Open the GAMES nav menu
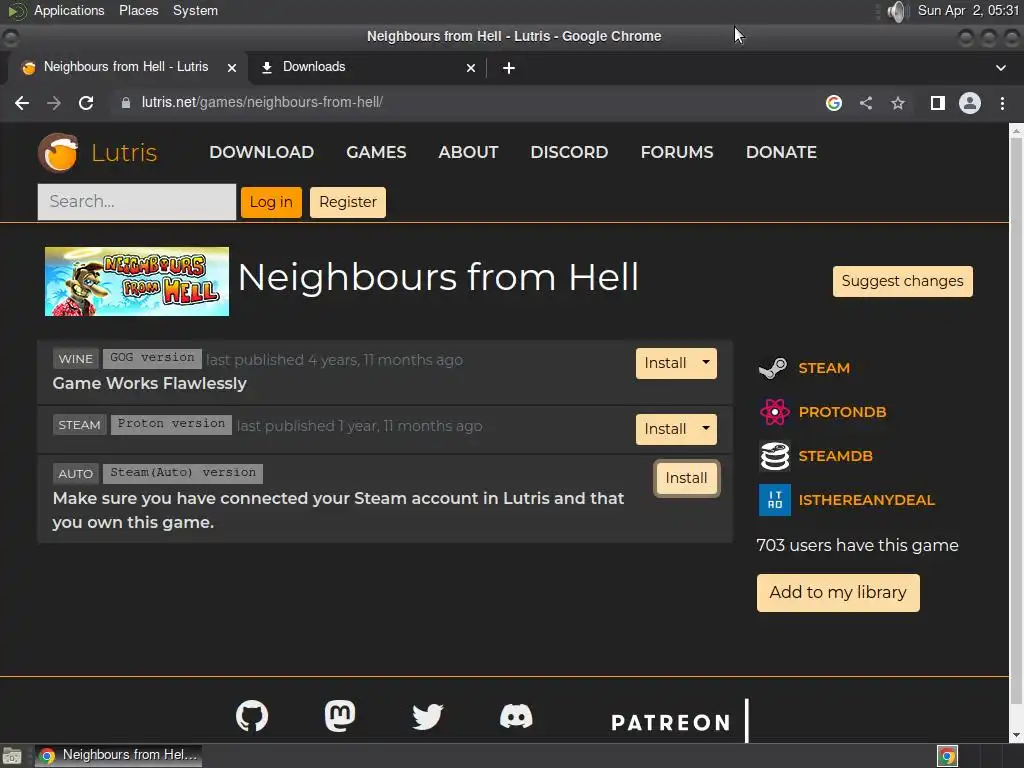 tap(376, 152)
